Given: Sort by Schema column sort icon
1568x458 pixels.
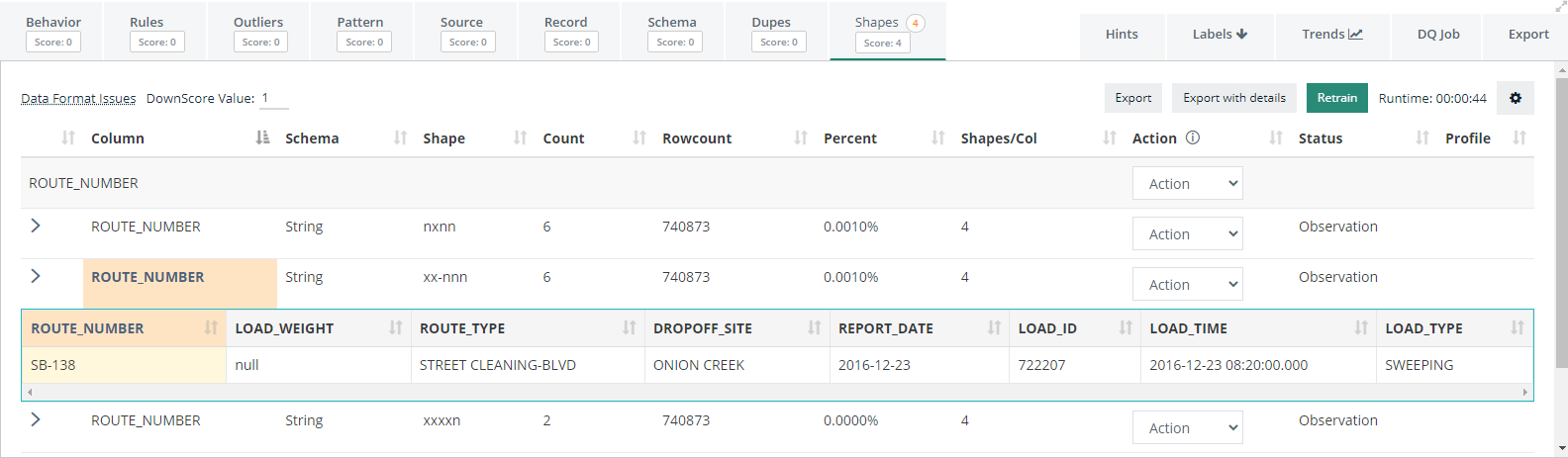Looking at the screenshot, I should tap(400, 137).
